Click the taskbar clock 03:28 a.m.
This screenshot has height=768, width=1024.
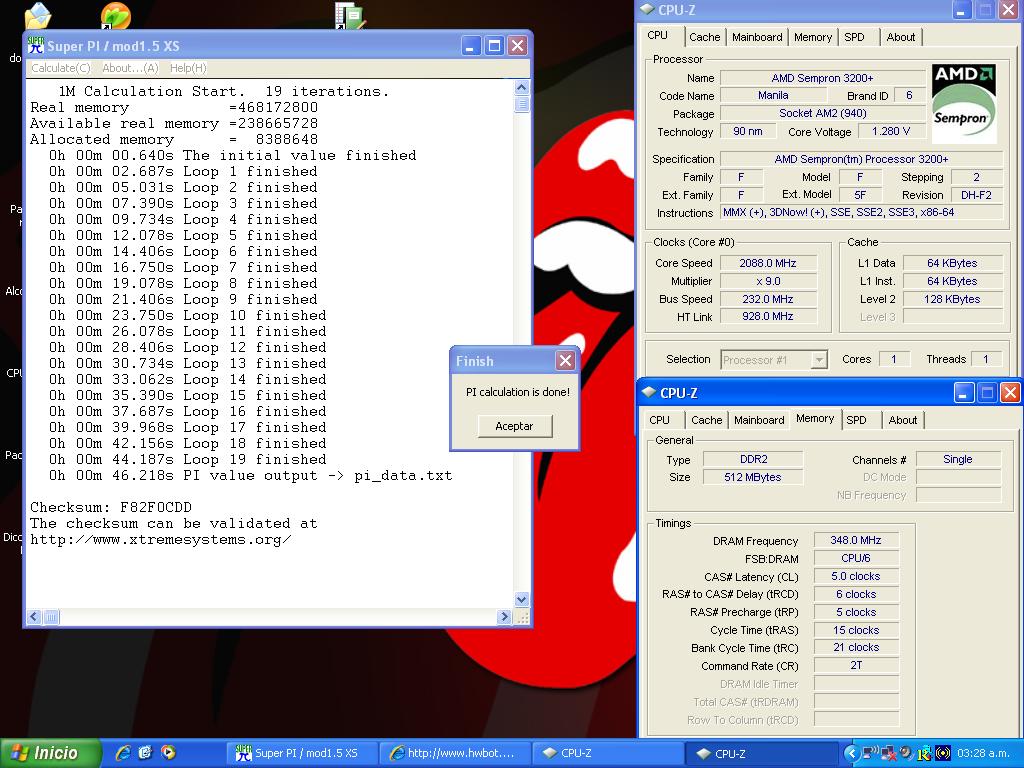click(x=983, y=753)
